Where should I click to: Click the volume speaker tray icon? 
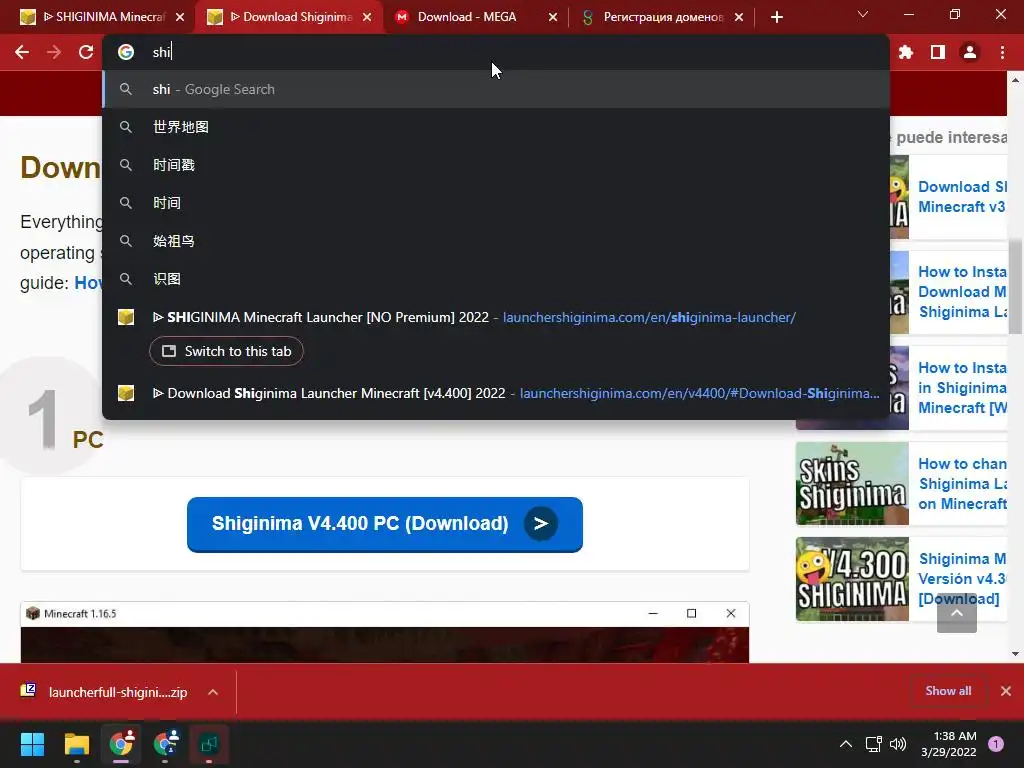(898, 744)
